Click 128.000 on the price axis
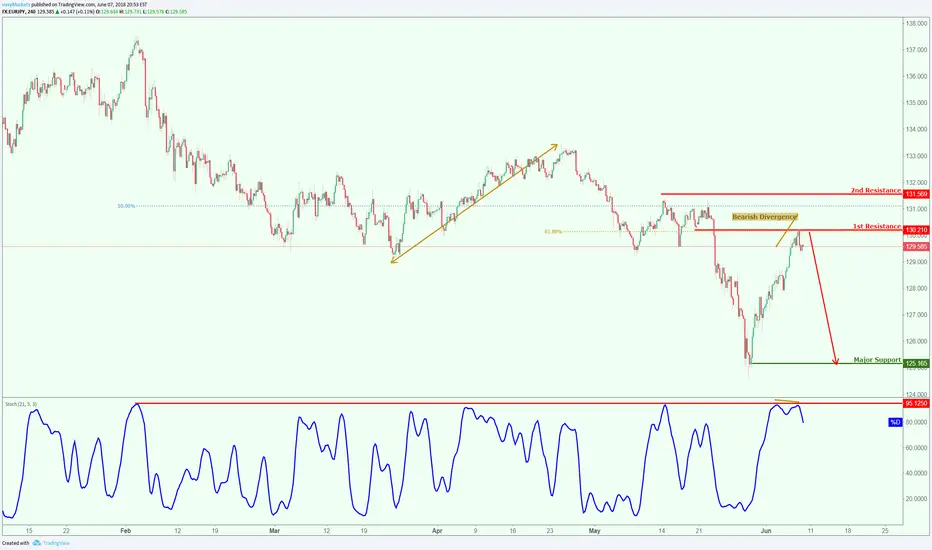Image resolution: width=932 pixels, height=550 pixels. pyautogui.click(x=918, y=288)
